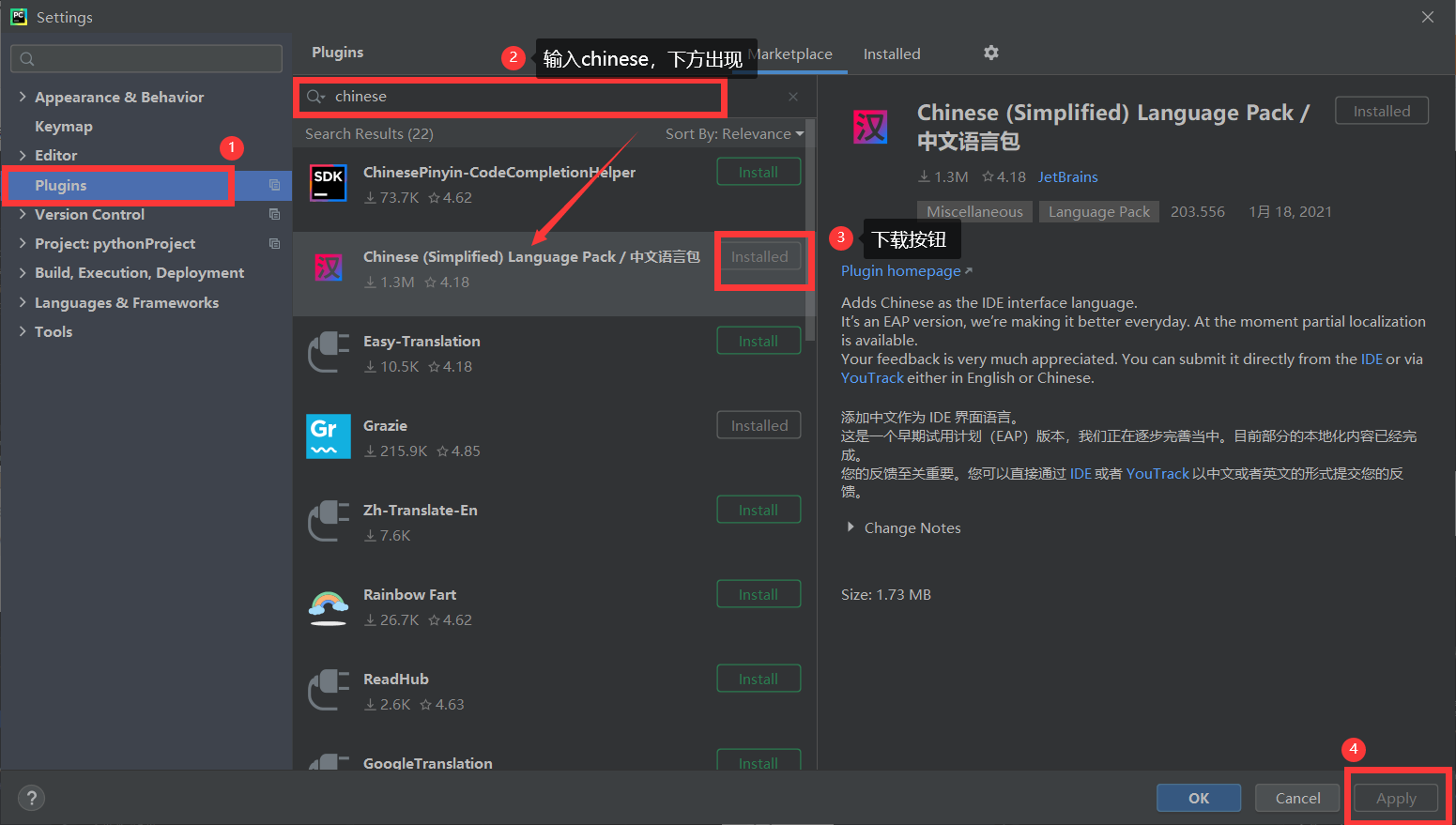Clear the plugin search field with the X
The image size is (1456, 825).
[x=793, y=97]
